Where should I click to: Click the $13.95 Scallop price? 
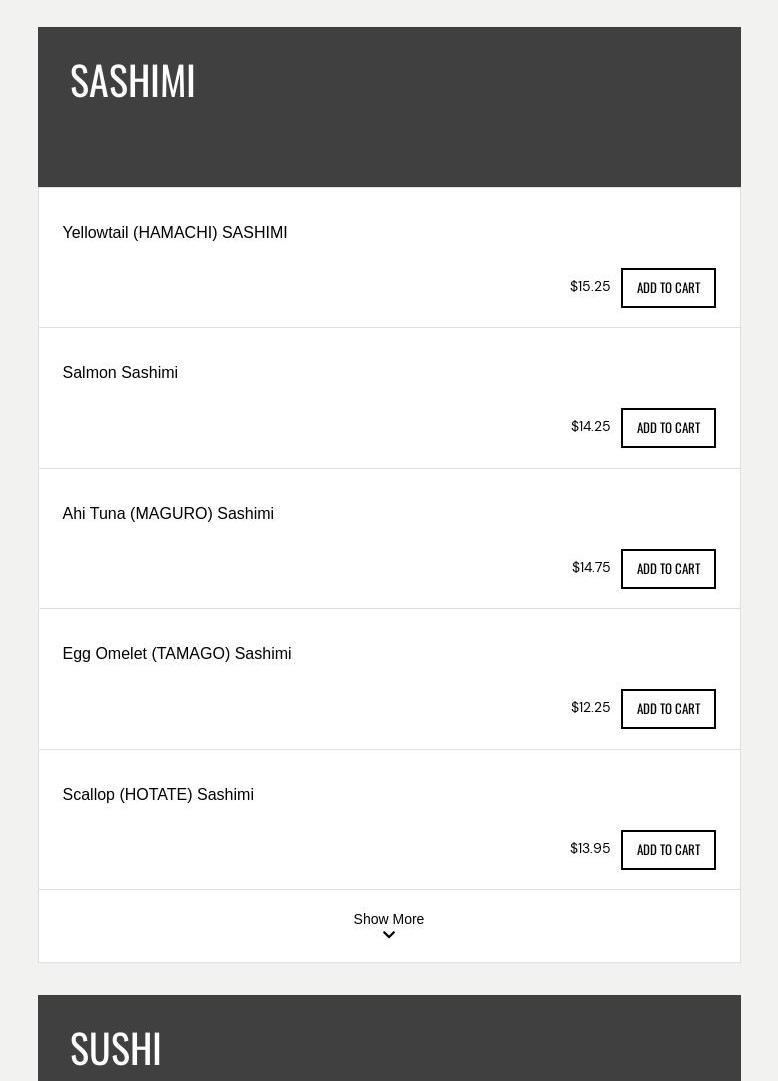tap(590, 848)
